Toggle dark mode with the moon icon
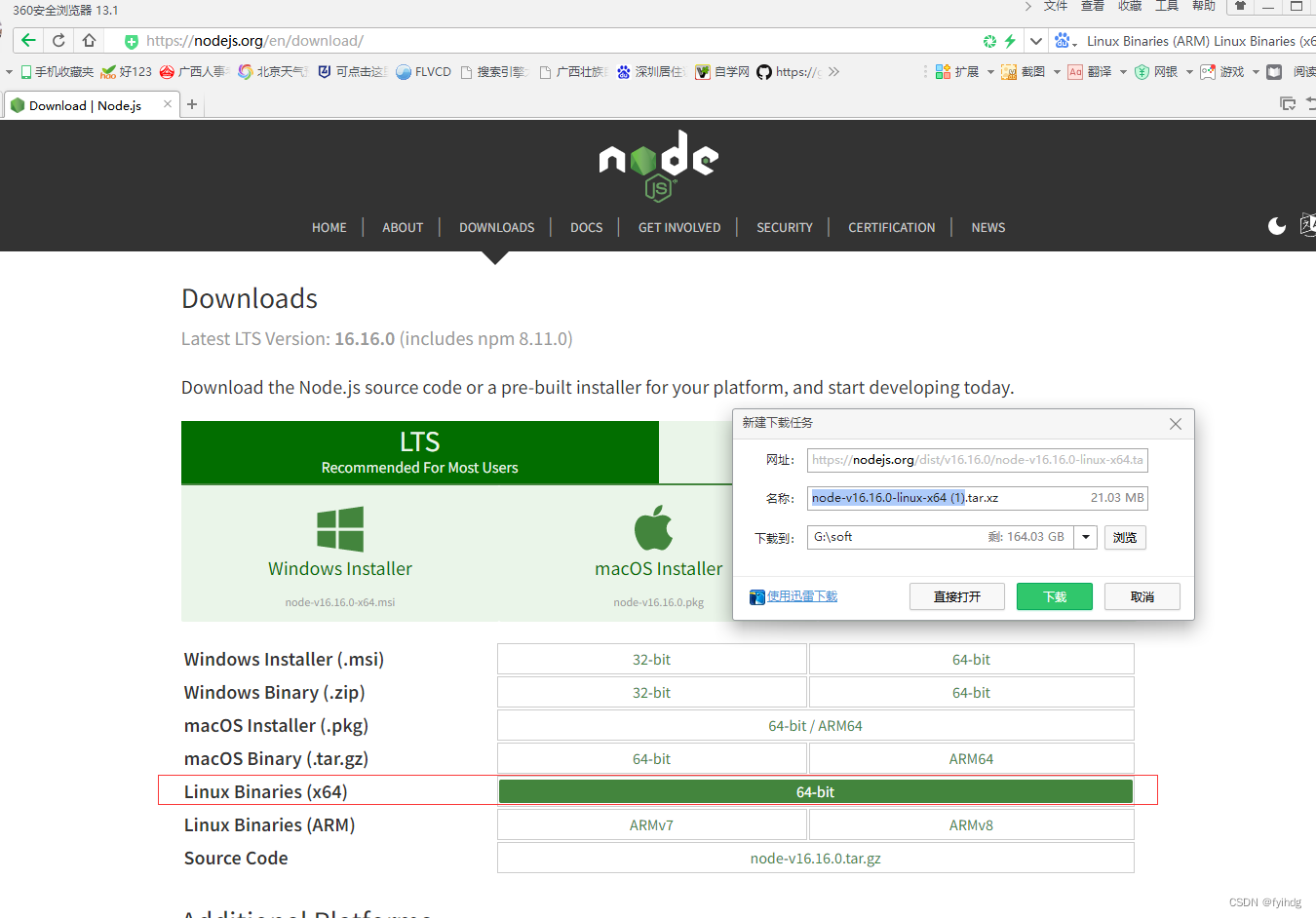This screenshot has width=1316, height=918. pos(1277,226)
